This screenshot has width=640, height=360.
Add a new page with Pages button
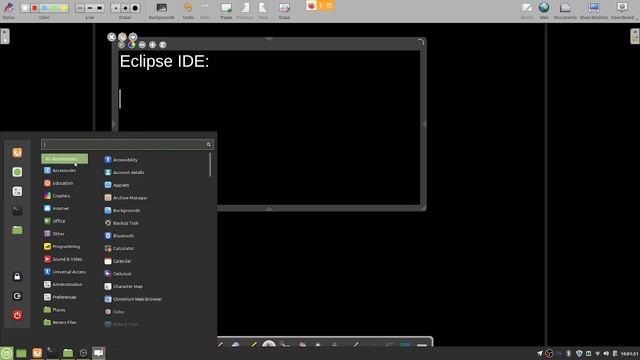coord(226,10)
